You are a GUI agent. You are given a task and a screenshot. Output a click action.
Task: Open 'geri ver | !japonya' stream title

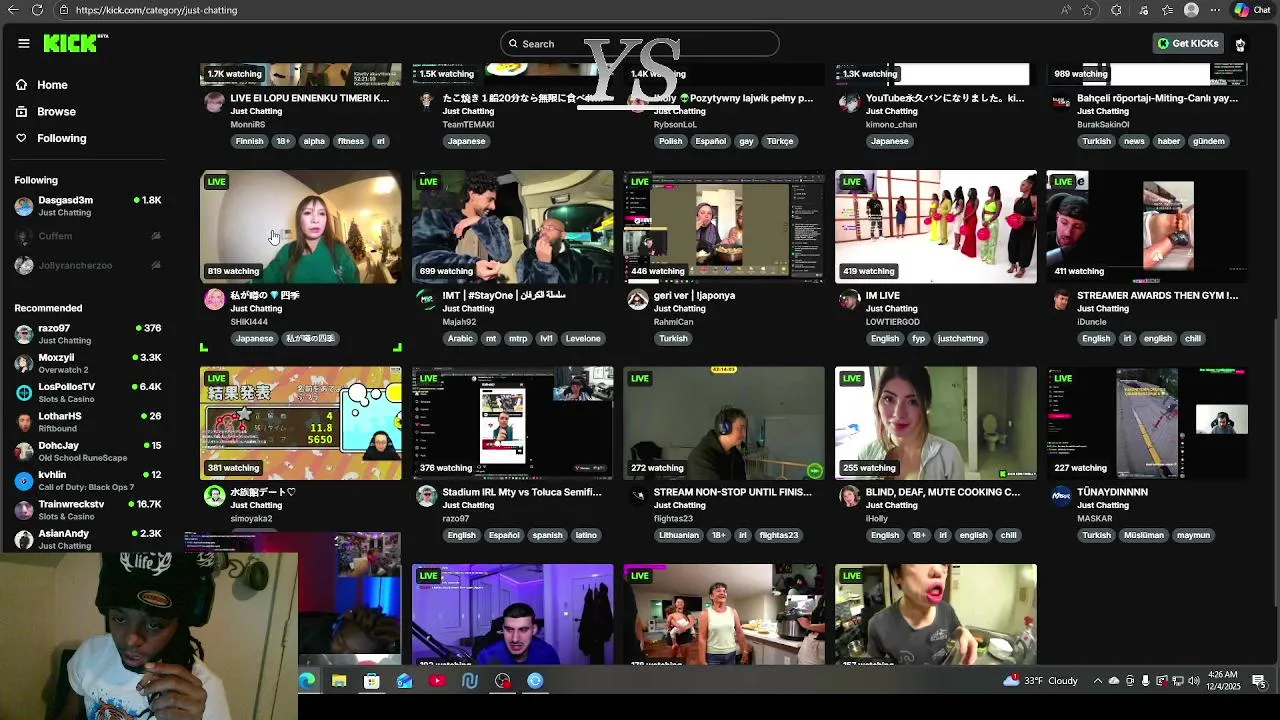[694, 296]
